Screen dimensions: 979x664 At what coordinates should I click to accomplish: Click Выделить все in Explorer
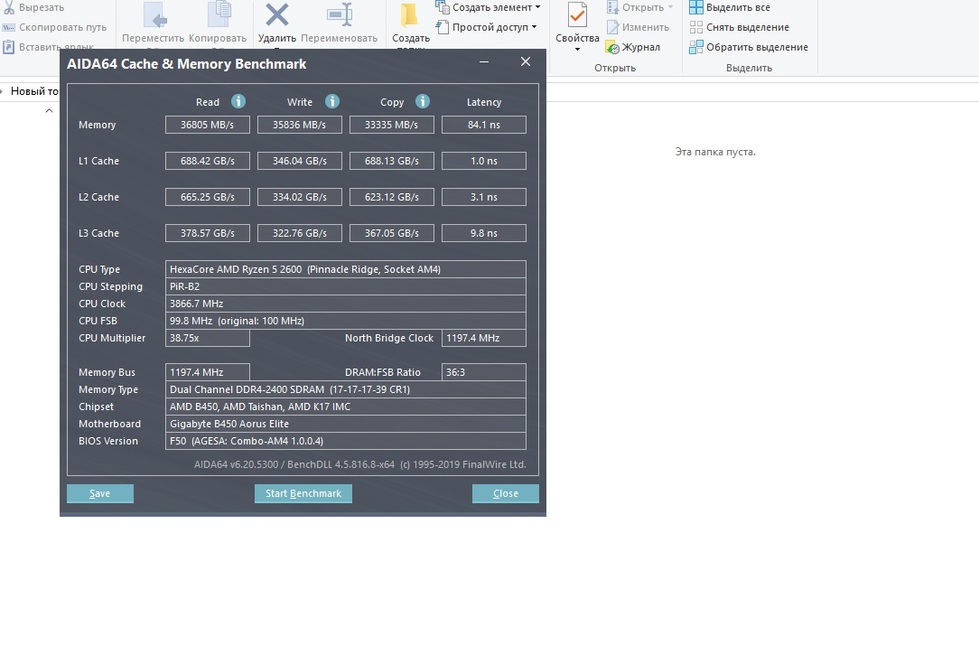point(729,7)
